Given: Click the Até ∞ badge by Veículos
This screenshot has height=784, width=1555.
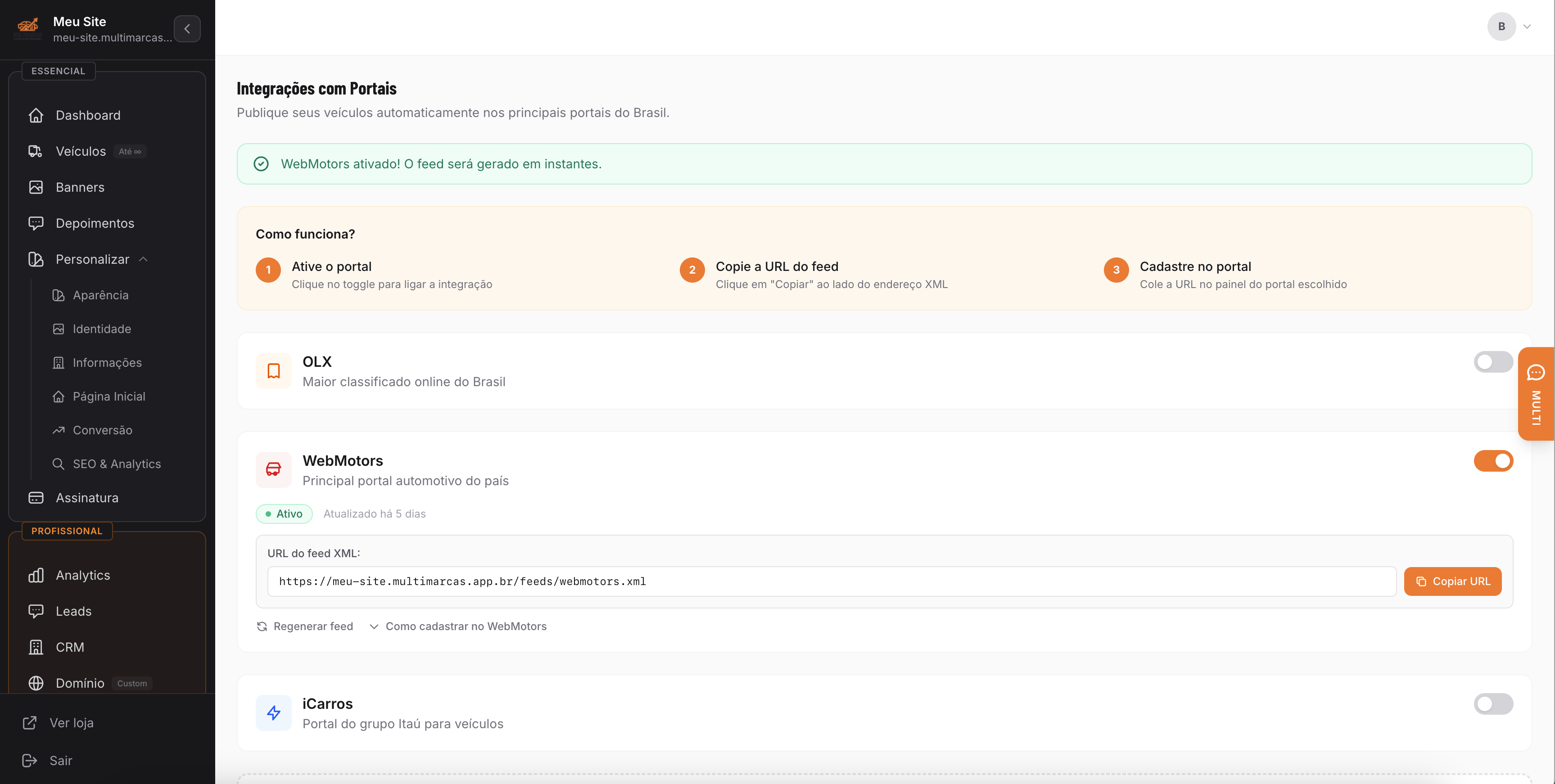Looking at the screenshot, I should (x=130, y=152).
